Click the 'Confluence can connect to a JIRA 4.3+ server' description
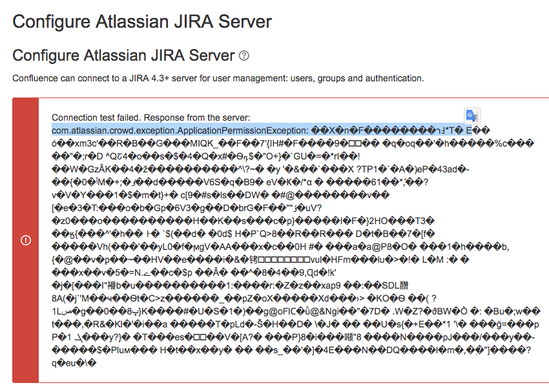The image size is (549, 392). click(218, 78)
